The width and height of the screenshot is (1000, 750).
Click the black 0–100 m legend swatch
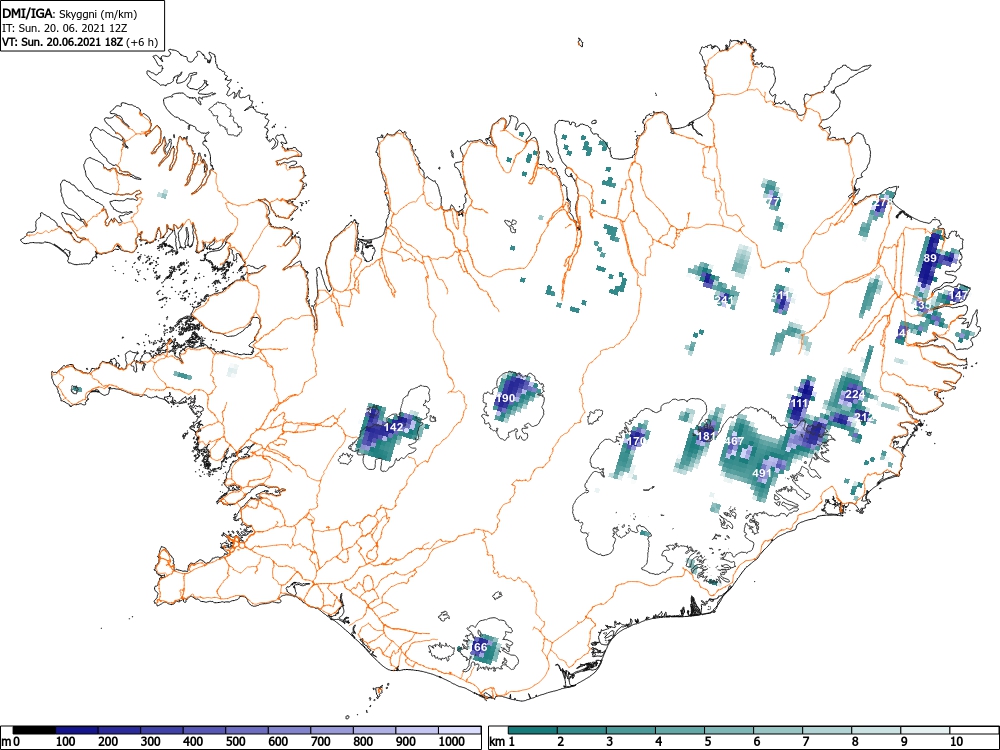point(34,730)
